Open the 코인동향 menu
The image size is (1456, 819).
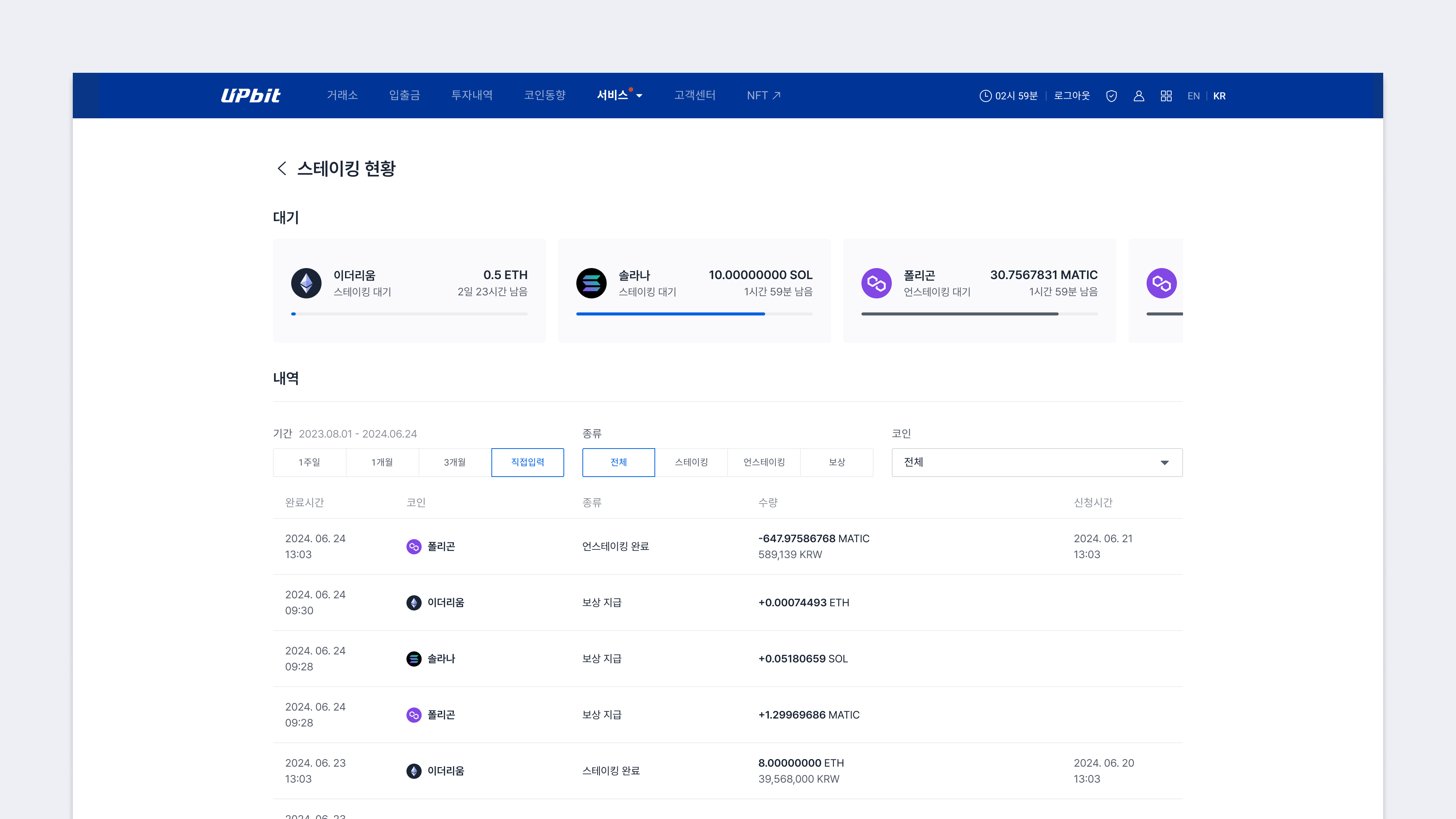(544, 96)
